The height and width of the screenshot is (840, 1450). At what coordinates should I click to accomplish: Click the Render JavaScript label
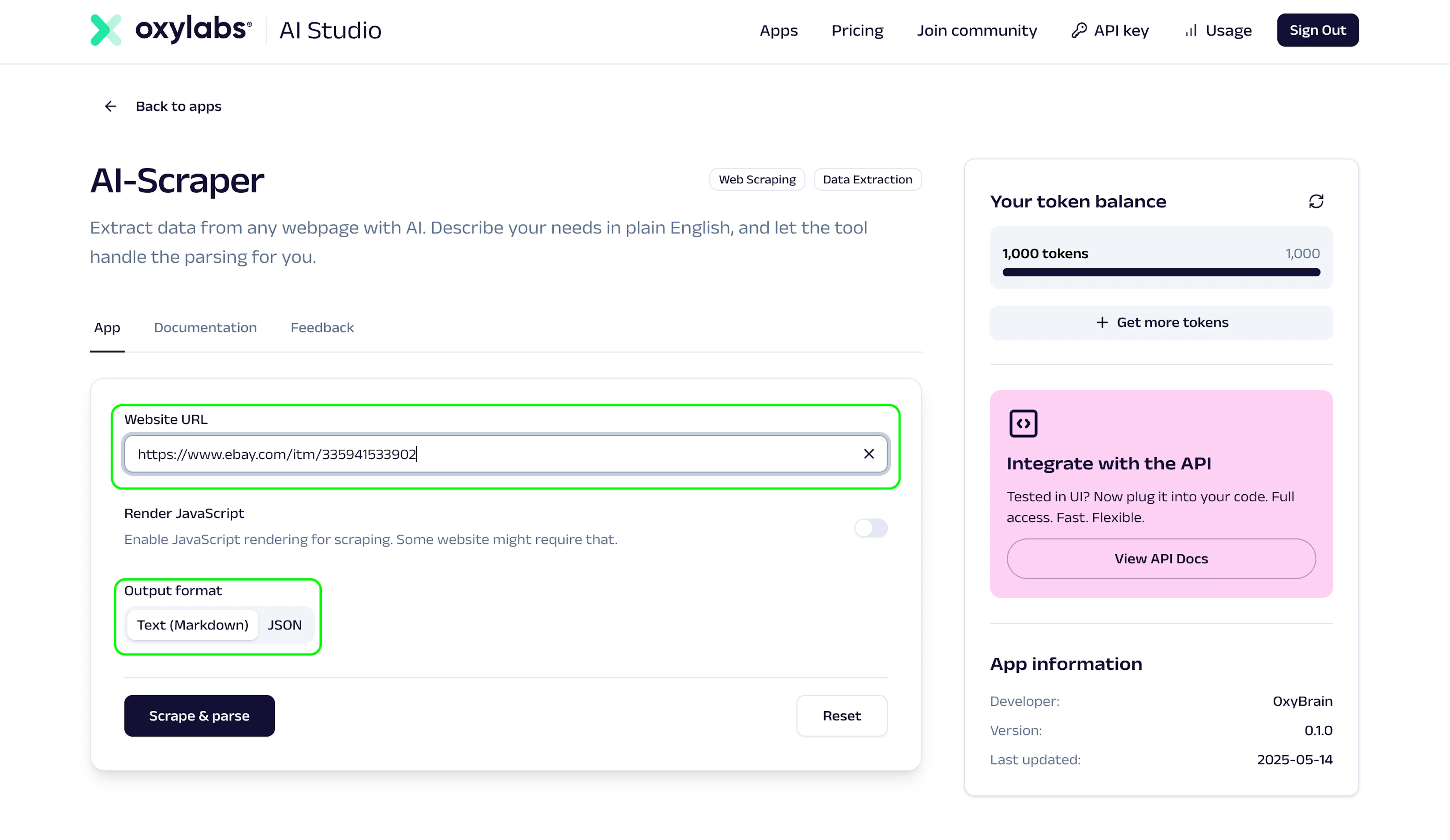tap(184, 513)
